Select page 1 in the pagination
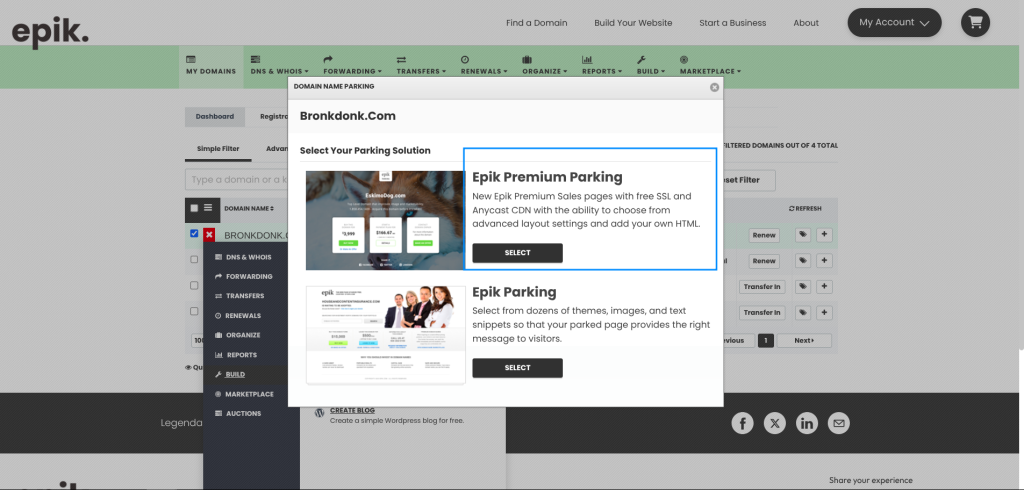Screen dimensions: 1024x490 [x=765, y=340]
